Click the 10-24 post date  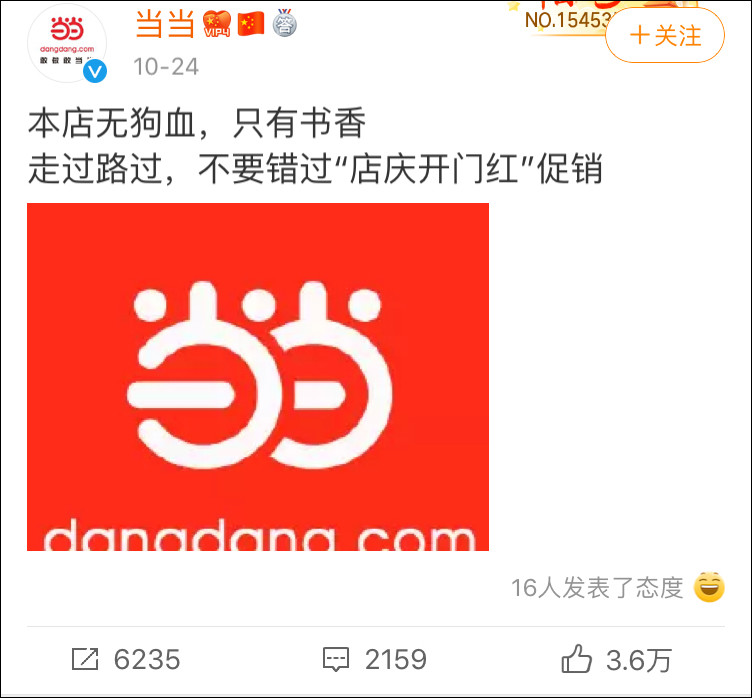[x=166, y=67]
